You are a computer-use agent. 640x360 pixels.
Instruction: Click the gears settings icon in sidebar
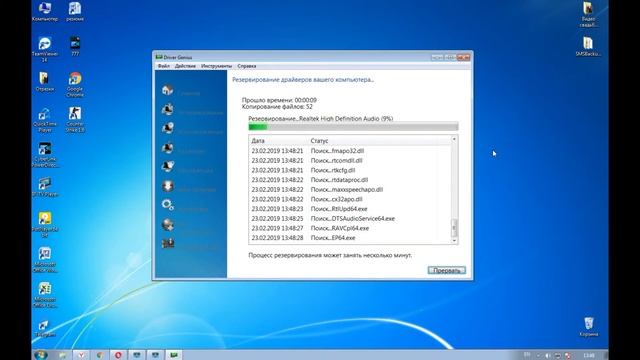[x=167, y=205]
